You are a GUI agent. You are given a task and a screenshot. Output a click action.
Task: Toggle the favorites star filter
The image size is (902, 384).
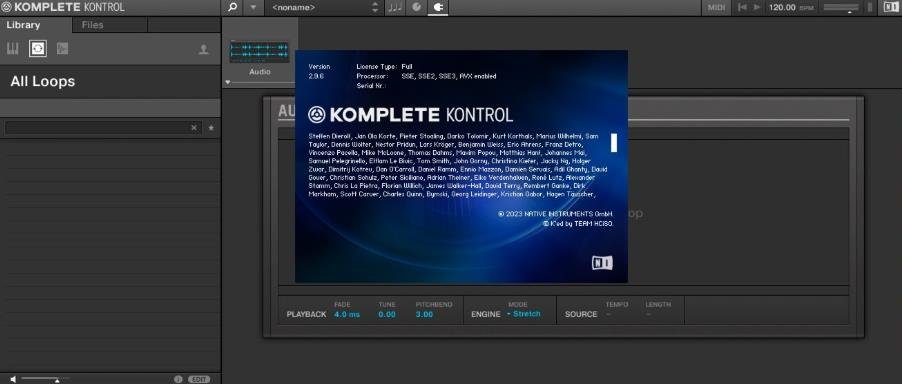tap(211, 128)
